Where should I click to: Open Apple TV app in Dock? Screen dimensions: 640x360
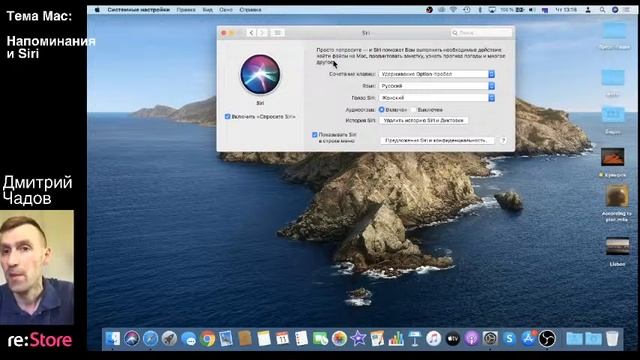[x=452, y=339]
